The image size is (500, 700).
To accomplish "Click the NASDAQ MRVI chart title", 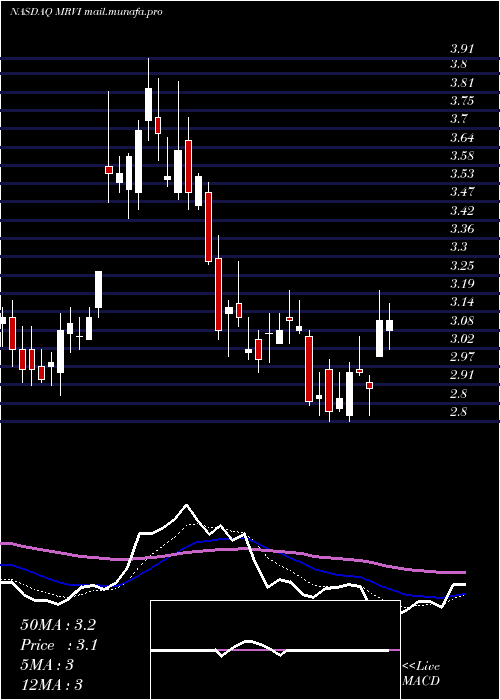I will [x=86, y=12].
